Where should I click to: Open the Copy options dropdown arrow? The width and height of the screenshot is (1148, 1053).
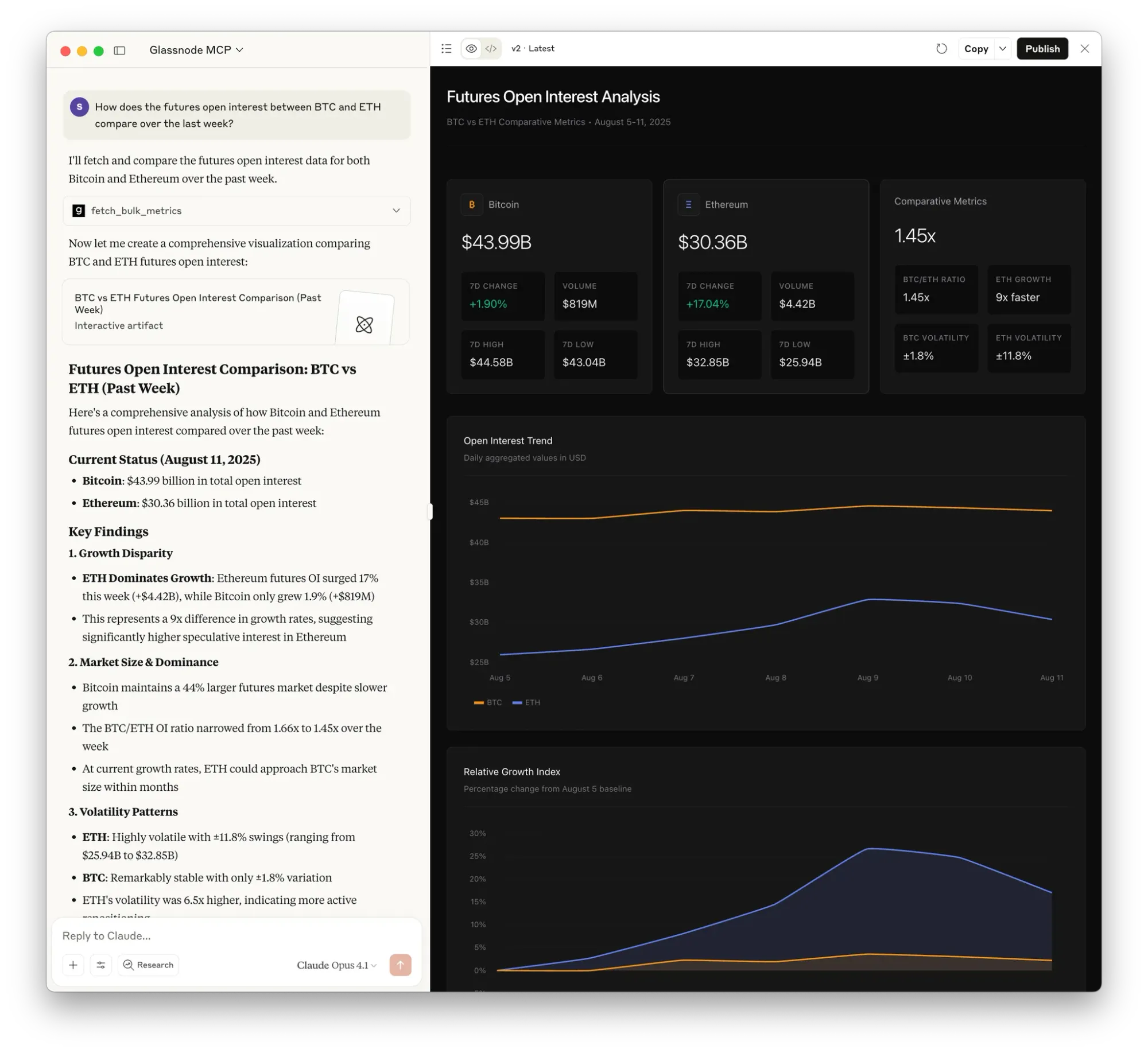1002,49
